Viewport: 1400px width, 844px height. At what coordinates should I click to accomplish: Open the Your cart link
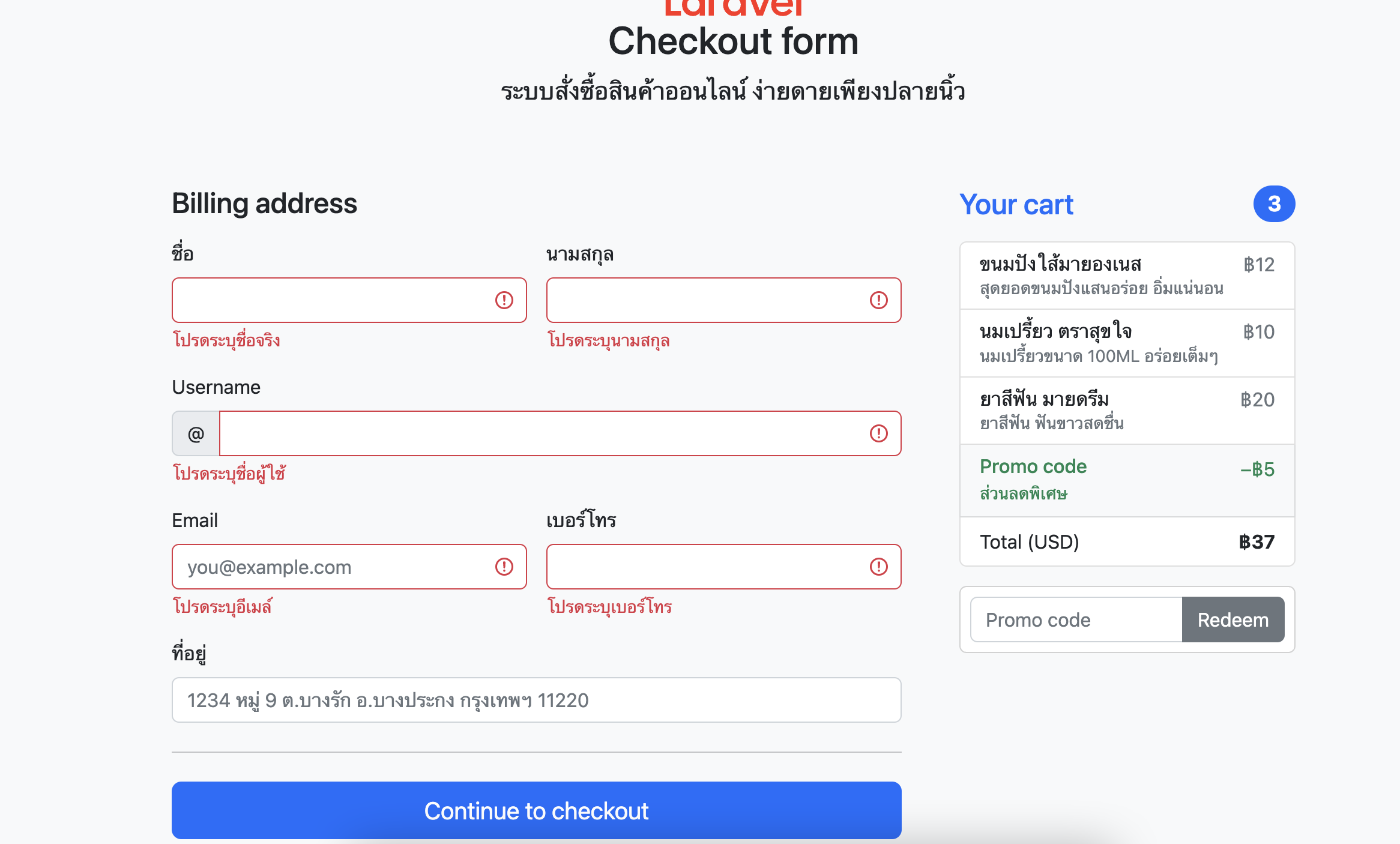pyautogui.click(x=1016, y=204)
